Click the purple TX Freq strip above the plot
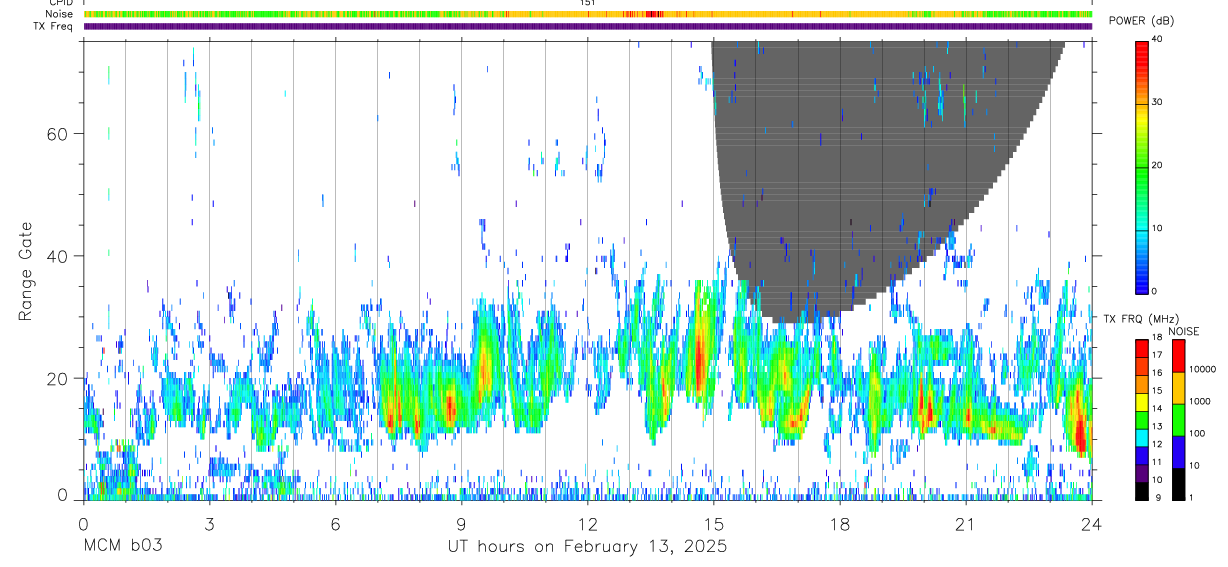Image resolution: width=1228 pixels, height=567 pixels. [587, 26]
